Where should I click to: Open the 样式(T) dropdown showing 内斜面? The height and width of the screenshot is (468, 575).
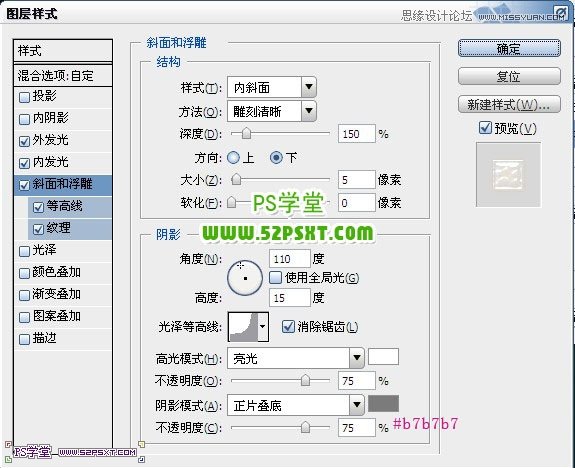[x=272, y=87]
